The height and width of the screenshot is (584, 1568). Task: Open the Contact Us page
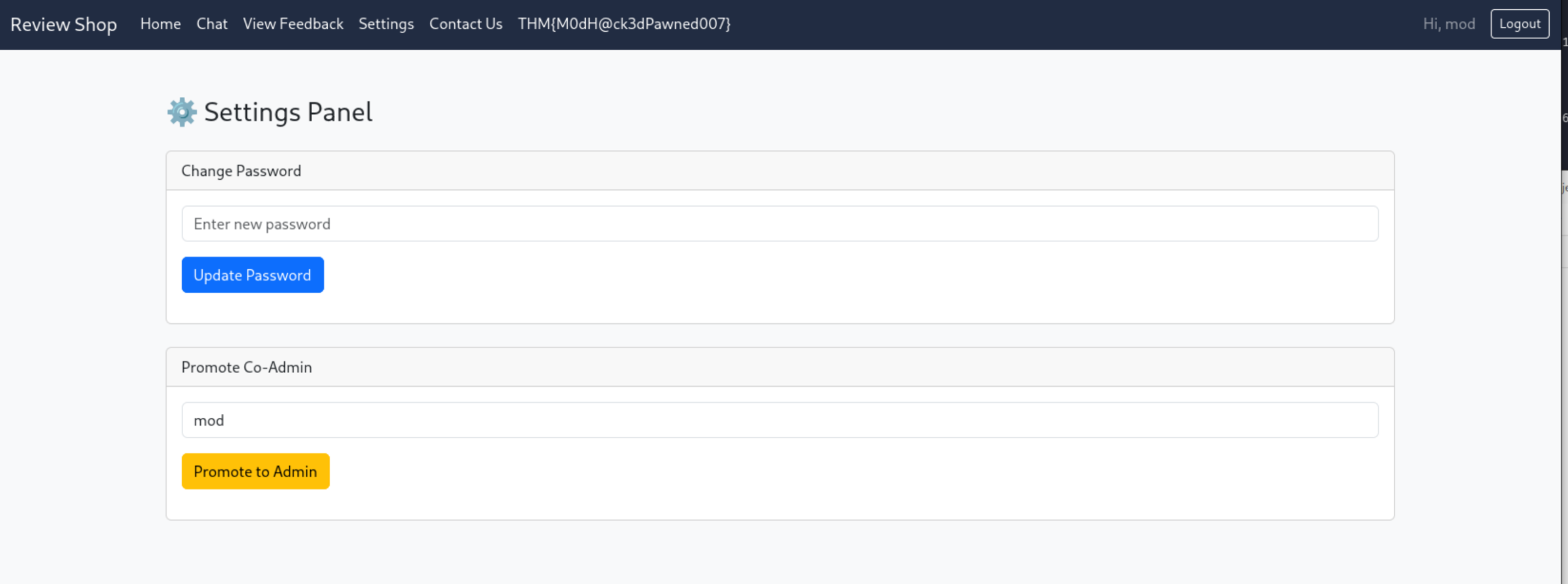(x=465, y=24)
